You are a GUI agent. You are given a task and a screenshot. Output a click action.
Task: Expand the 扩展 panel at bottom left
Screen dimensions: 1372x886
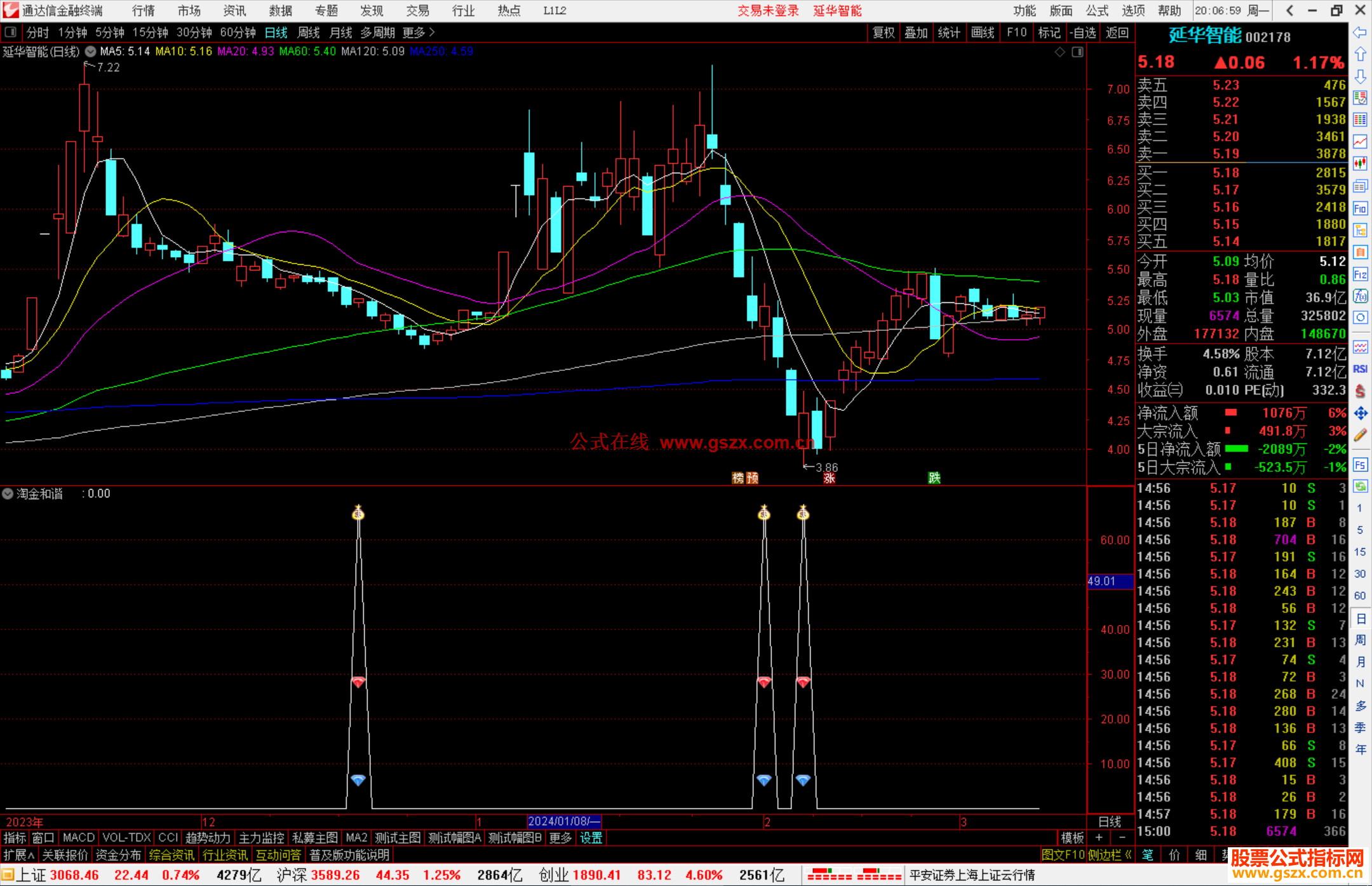(19, 855)
